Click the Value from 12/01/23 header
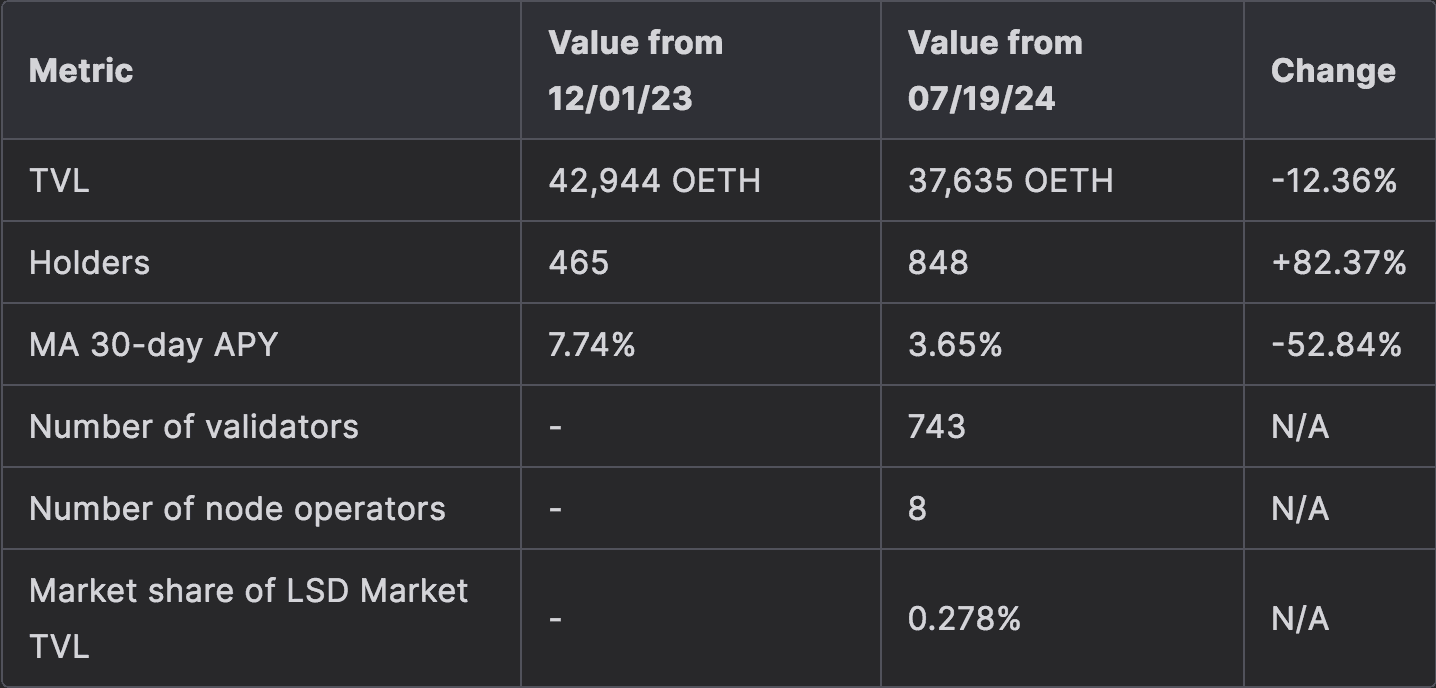Image resolution: width=1436 pixels, height=688 pixels. pyautogui.click(x=635, y=71)
